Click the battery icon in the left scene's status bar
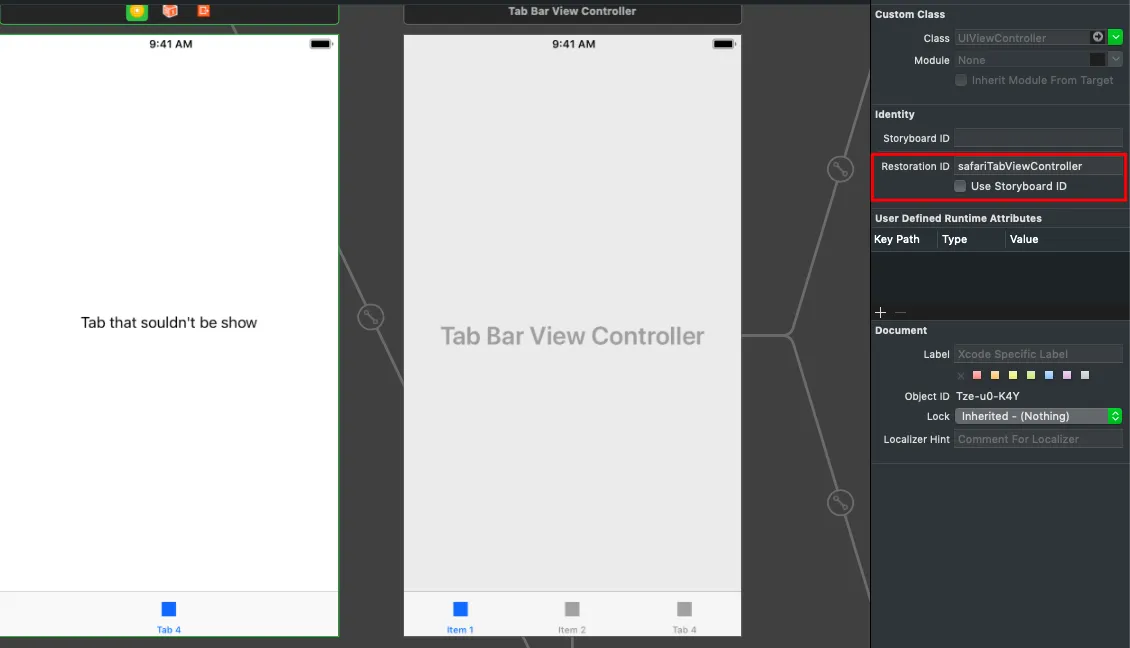 pos(321,44)
